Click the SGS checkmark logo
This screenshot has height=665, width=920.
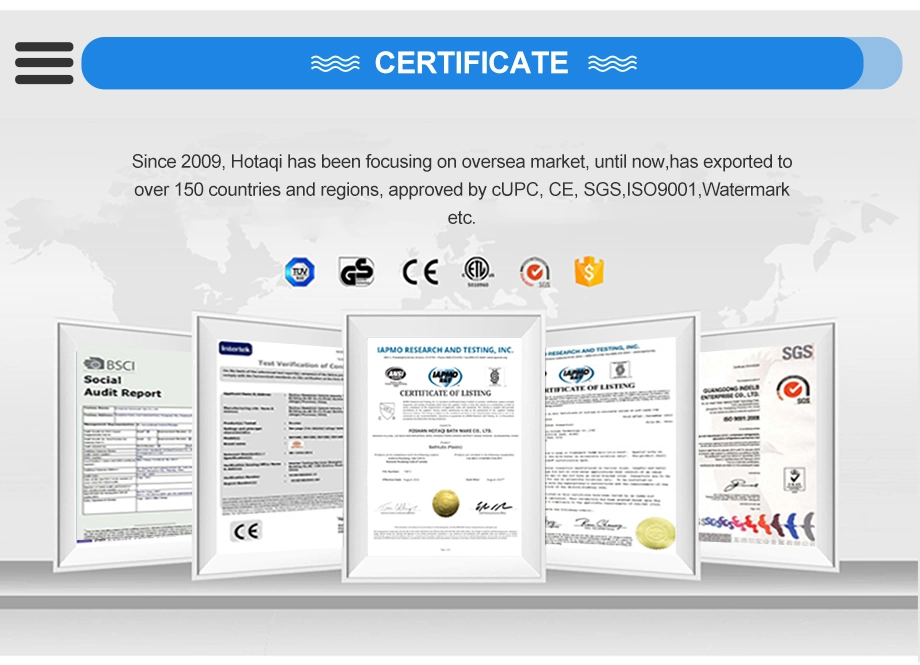click(x=535, y=272)
